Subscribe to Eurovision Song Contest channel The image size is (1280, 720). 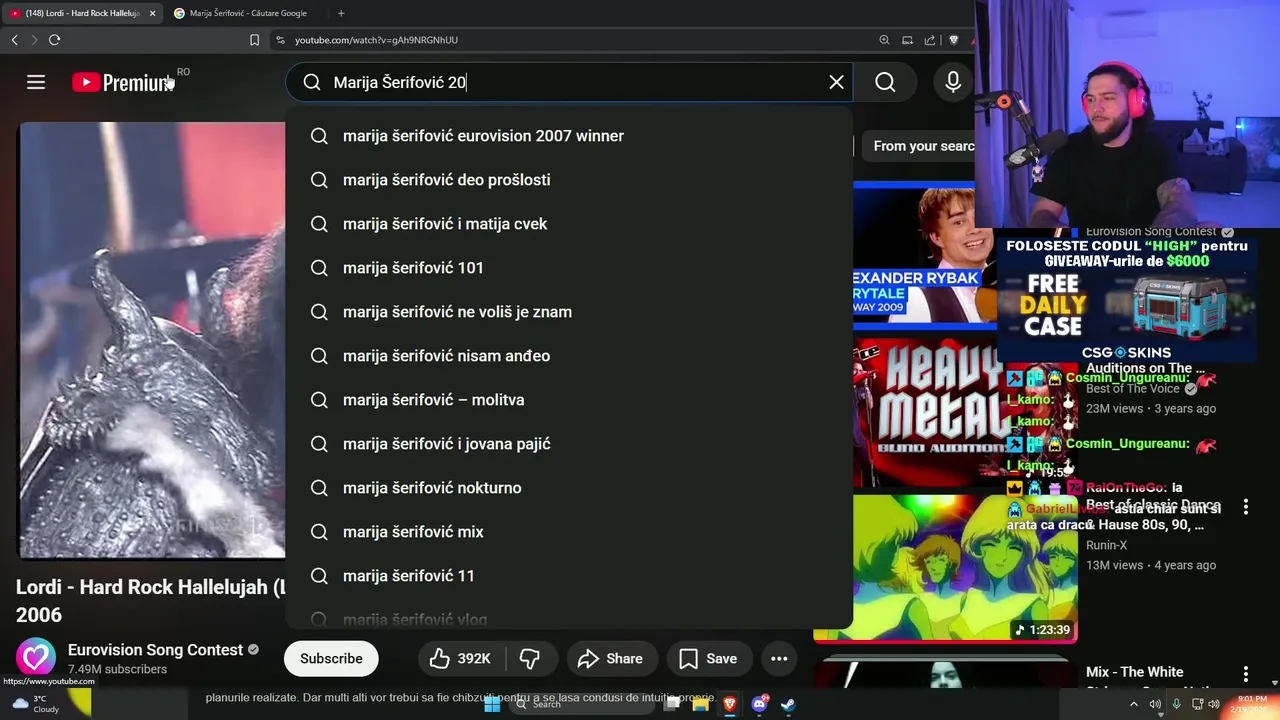pos(331,658)
